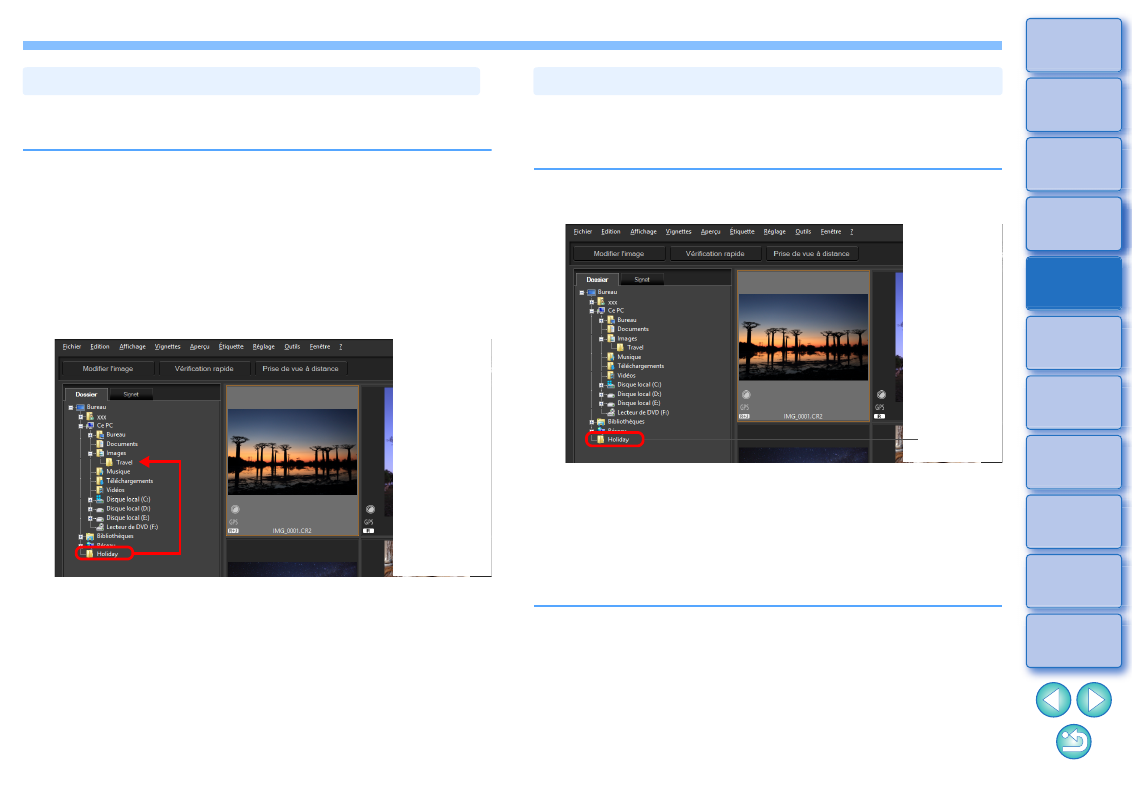Click xxx user folder icon in left screenshot

tap(90, 417)
